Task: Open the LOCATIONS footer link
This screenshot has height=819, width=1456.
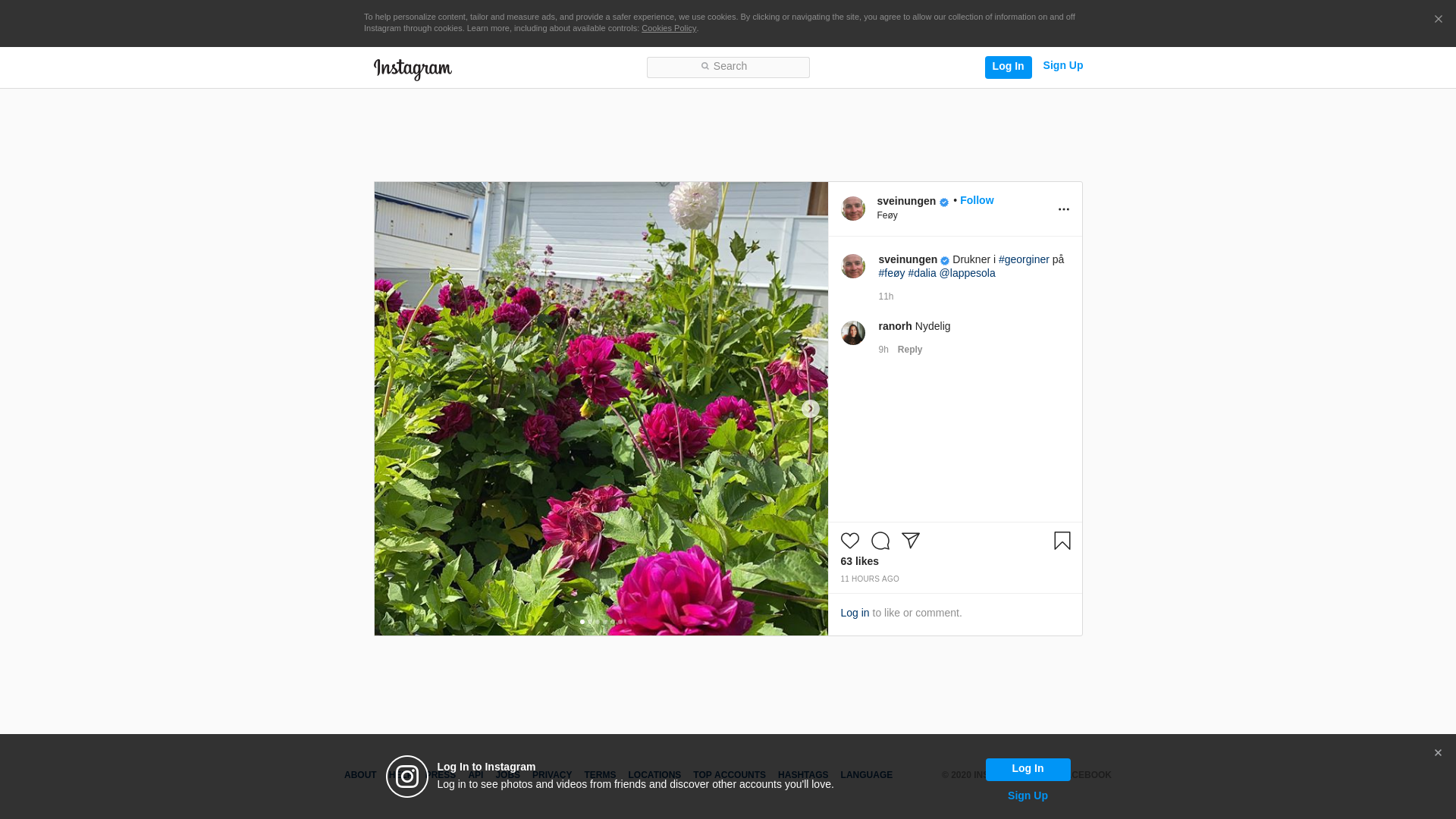Action: 654,775
